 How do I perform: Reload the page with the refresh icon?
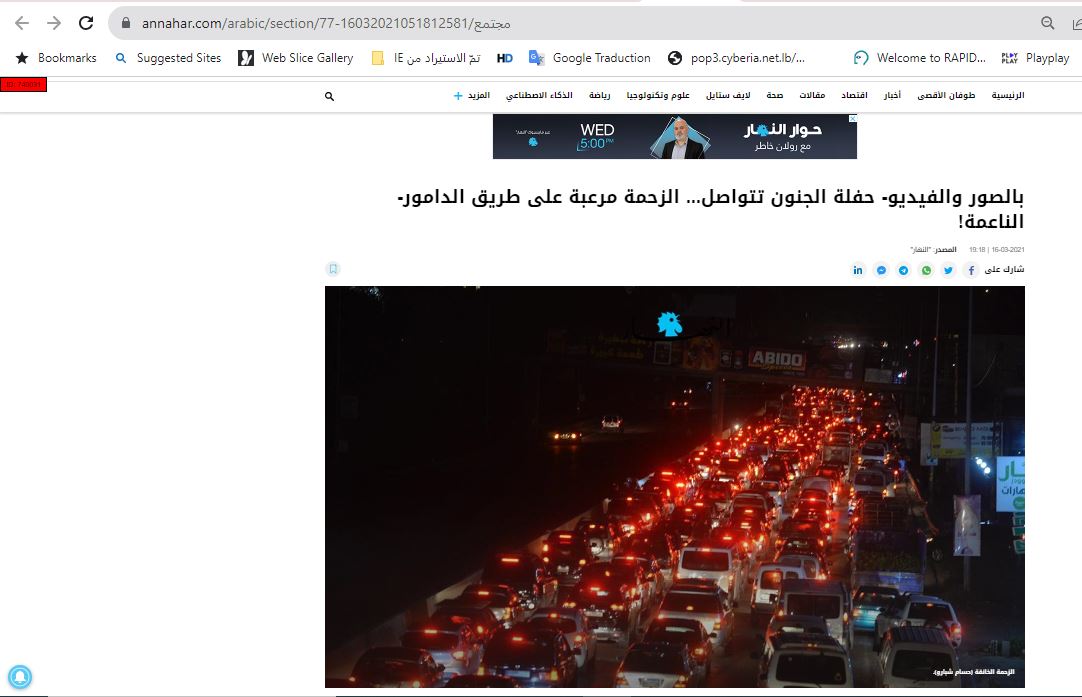(x=86, y=23)
